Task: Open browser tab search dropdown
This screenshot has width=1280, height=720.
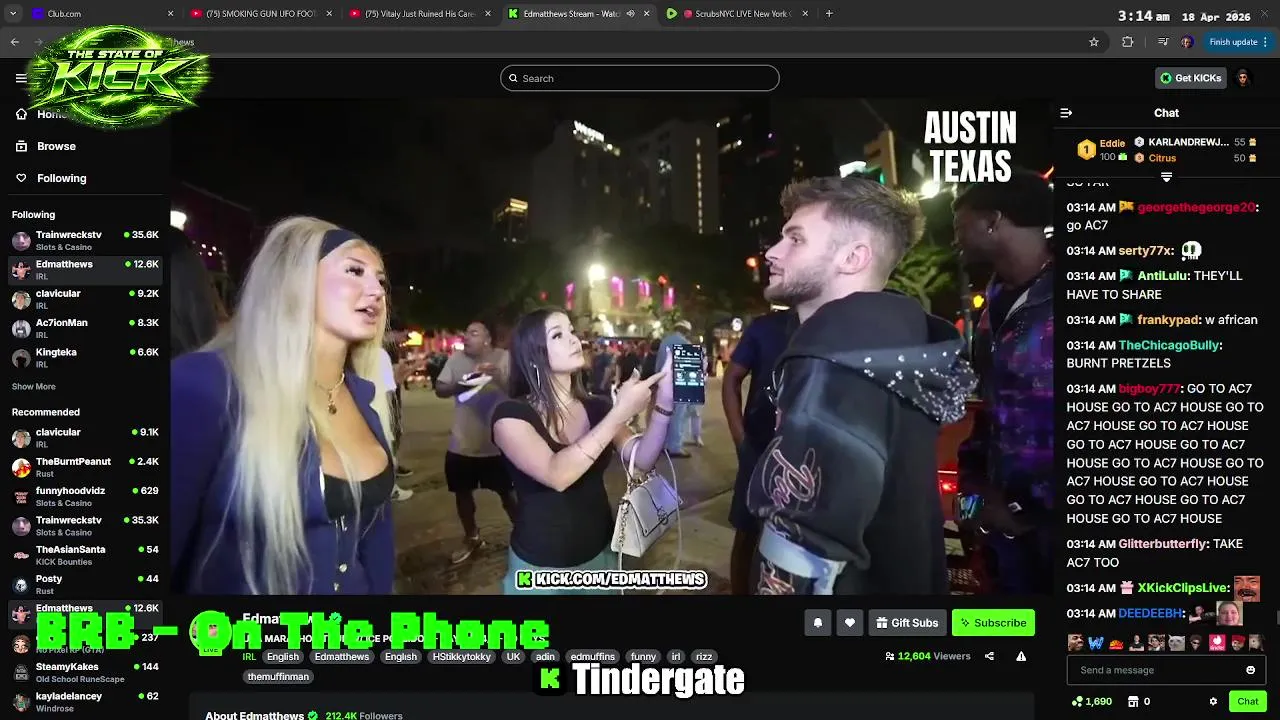Action: click(x=12, y=14)
